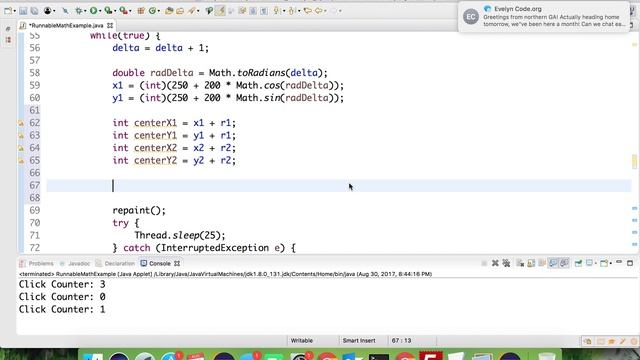Open the Coverage dropdown arrow
Image resolution: width=640 pixels, height=360 pixels.
click(115, 11)
